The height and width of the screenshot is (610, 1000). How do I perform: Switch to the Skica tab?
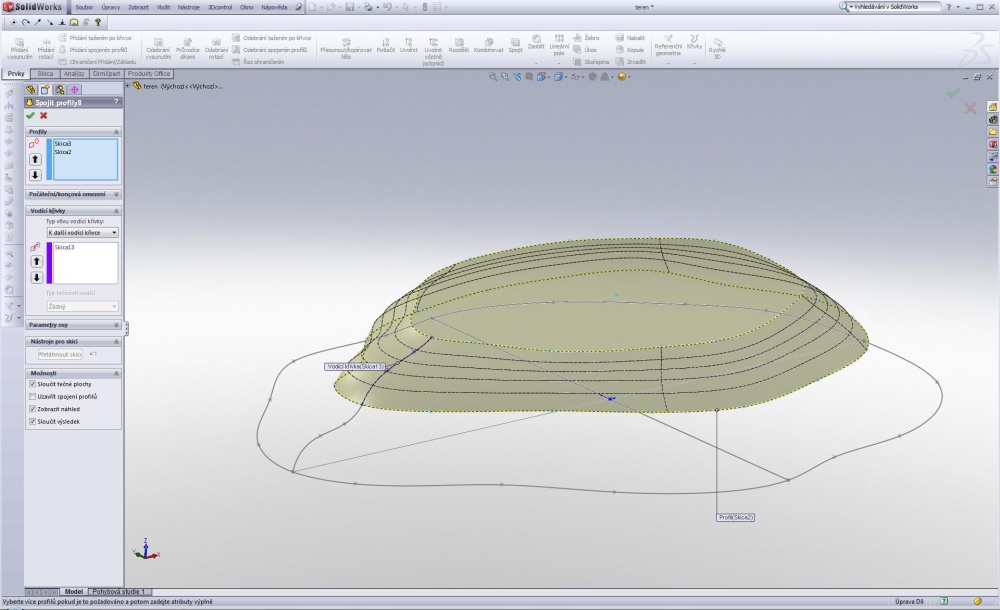click(45, 73)
